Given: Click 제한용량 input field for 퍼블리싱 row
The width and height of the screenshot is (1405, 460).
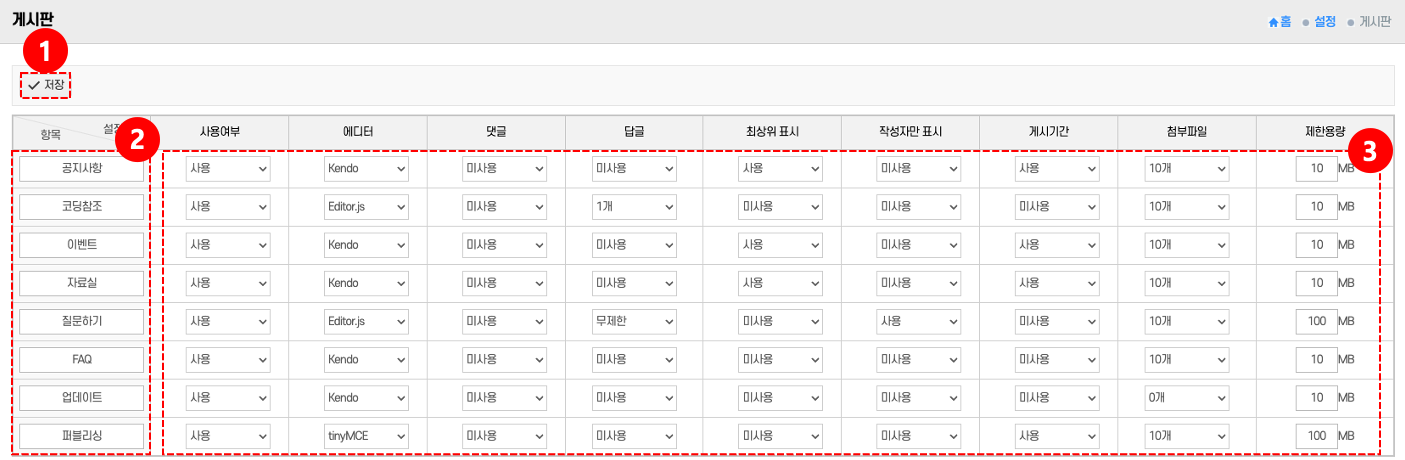Looking at the screenshot, I should (x=1314, y=436).
